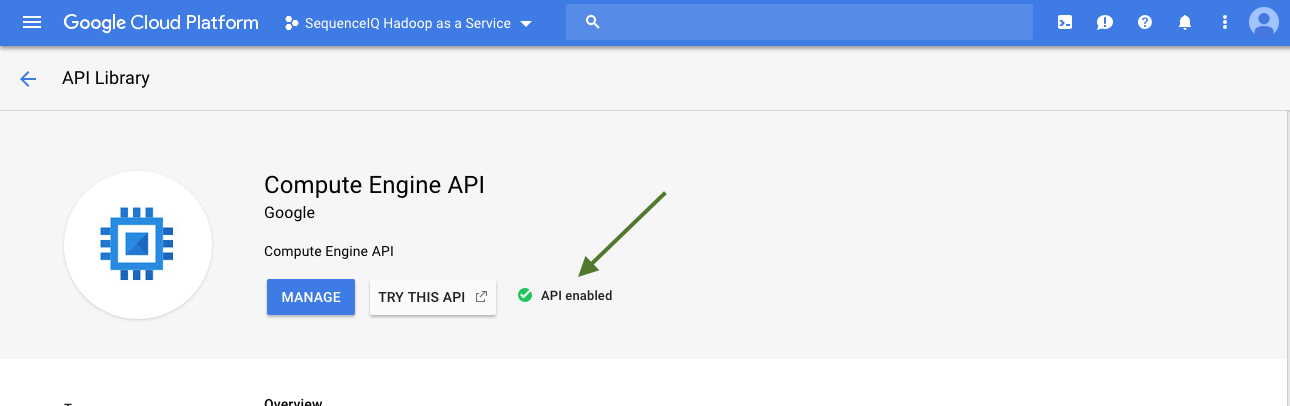This screenshot has height=406, width=1290.
Task: Click the right-side vertical scrollbar
Action: (x=1287, y=250)
